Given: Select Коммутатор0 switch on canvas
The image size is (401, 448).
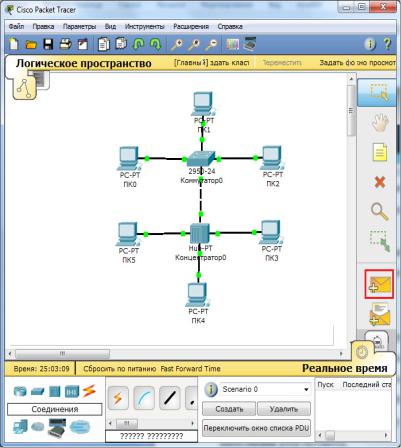Looking at the screenshot, I should coord(201,159).
